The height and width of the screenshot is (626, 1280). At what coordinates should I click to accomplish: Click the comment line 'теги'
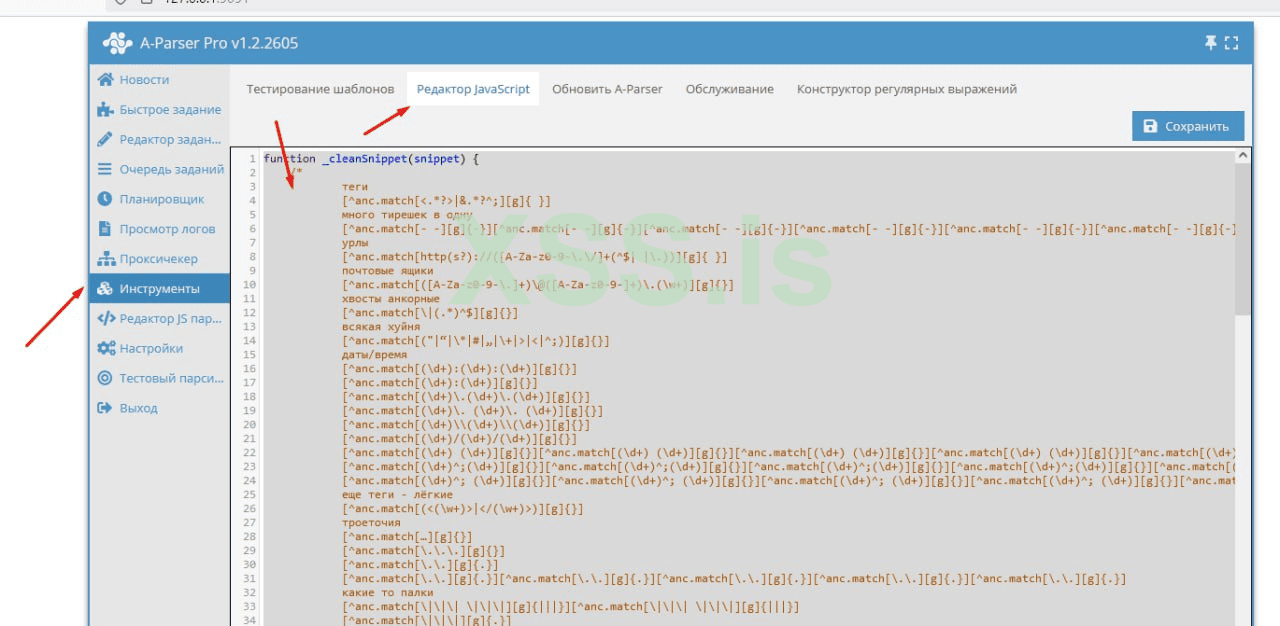pos(355,187)
